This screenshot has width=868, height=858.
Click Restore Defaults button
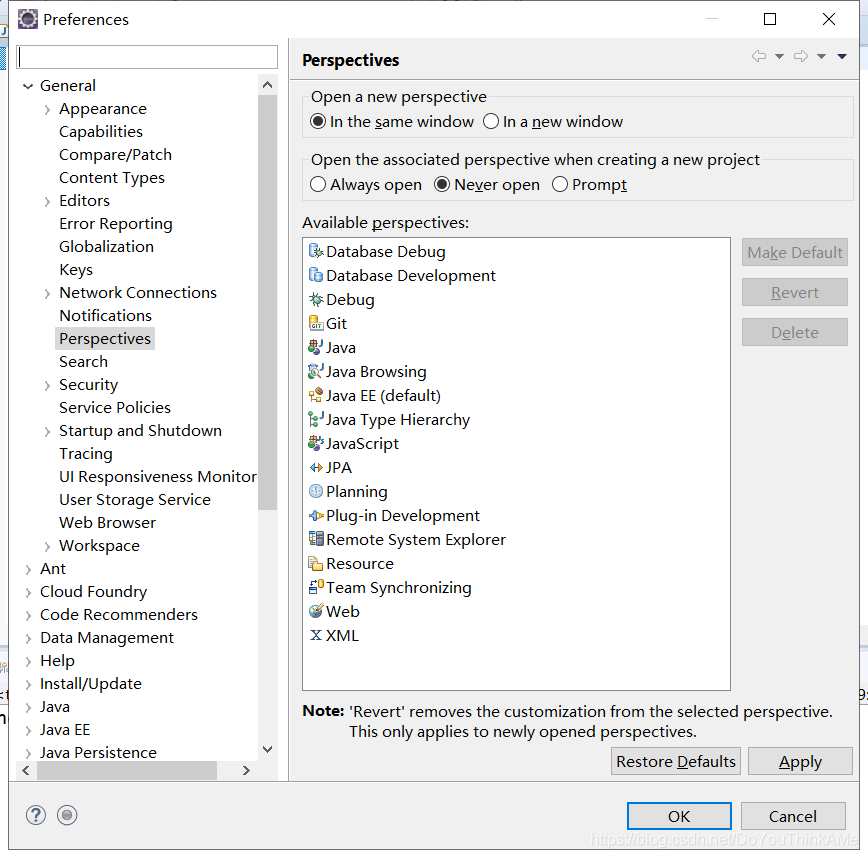click(x=675, y=761)
